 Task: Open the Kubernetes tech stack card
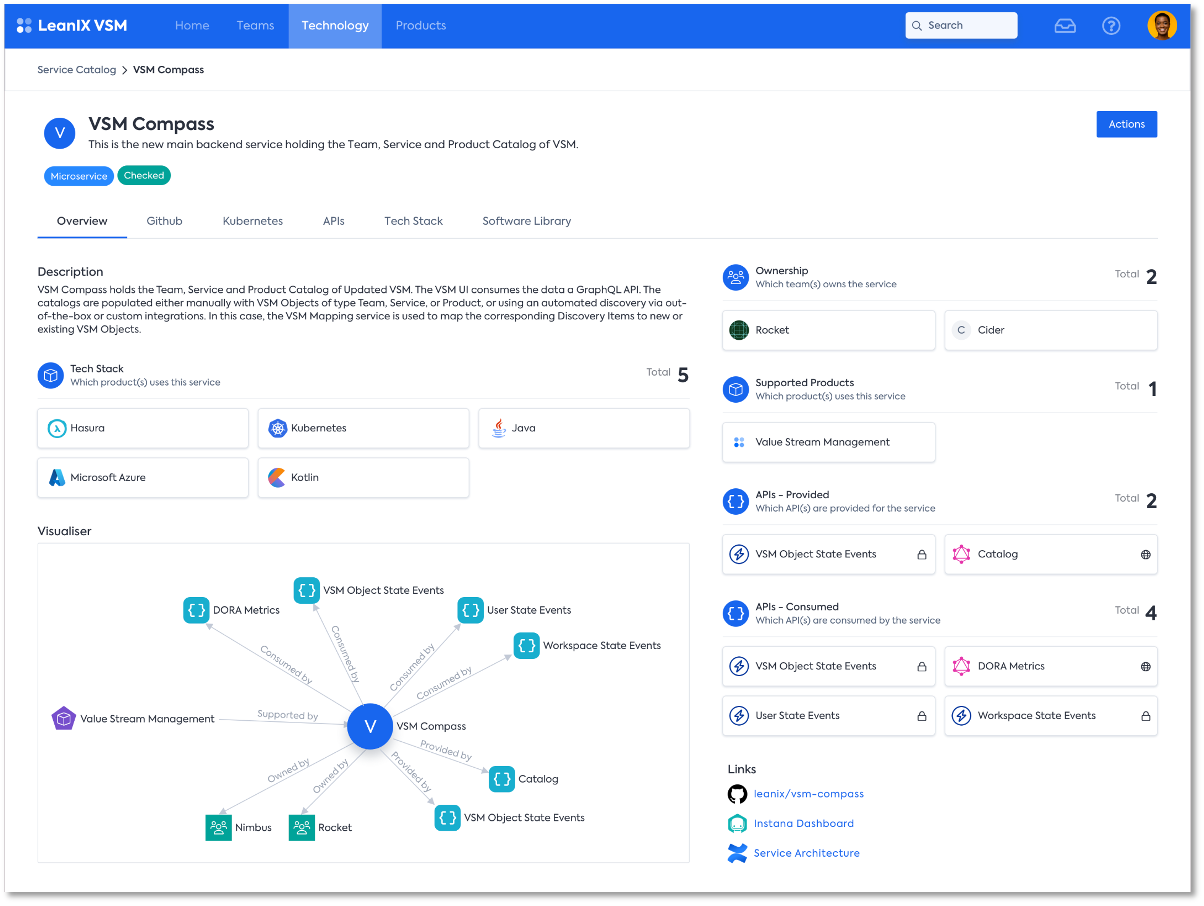click(363, 428)
